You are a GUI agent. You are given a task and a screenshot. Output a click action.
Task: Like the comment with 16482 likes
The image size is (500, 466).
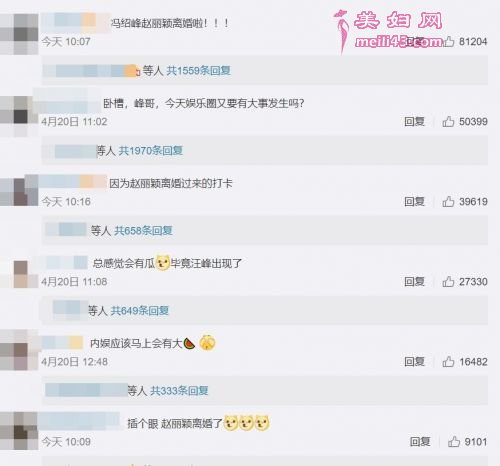448,361
